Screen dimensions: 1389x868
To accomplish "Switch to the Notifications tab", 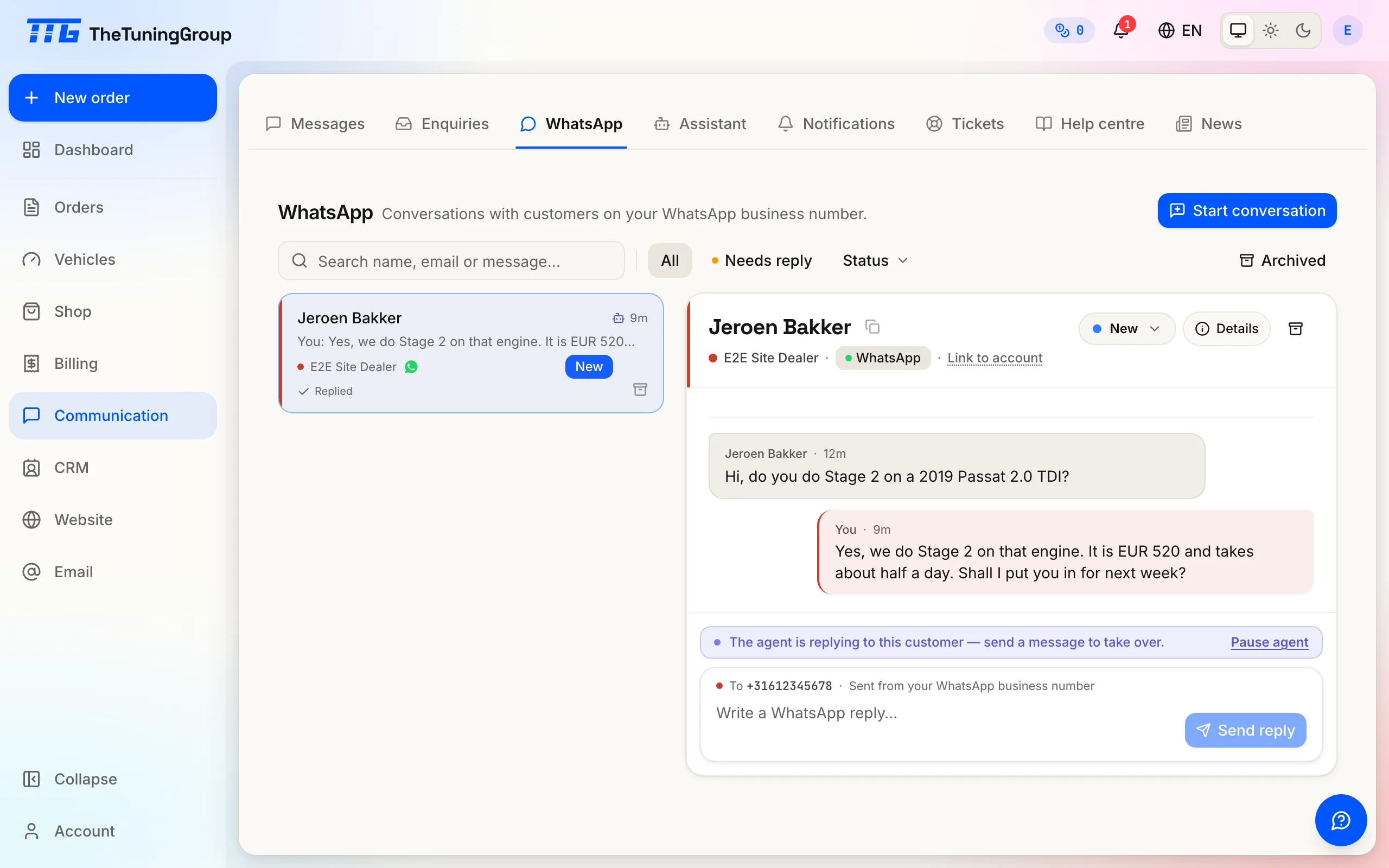I will 836,124.
